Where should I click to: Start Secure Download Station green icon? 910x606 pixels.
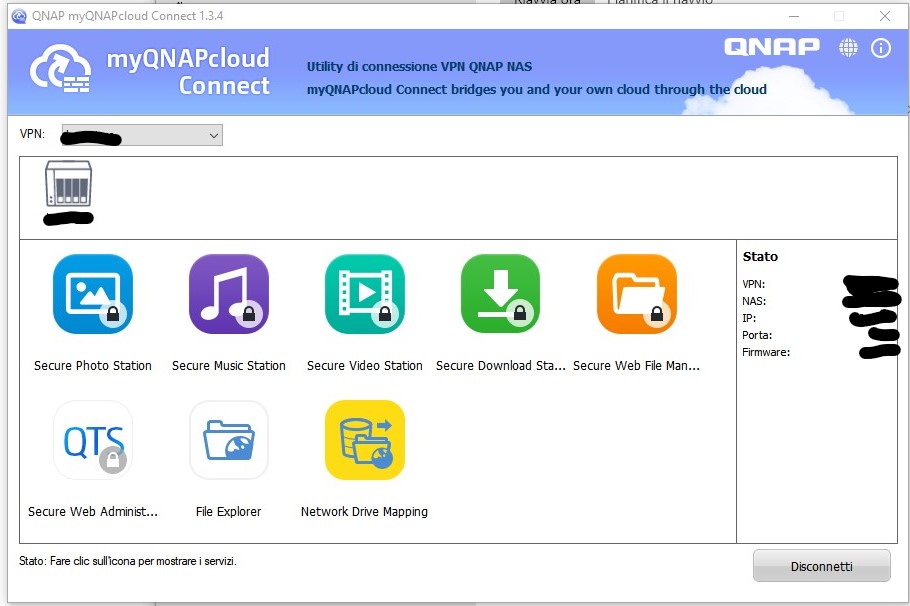coord(500,294)
